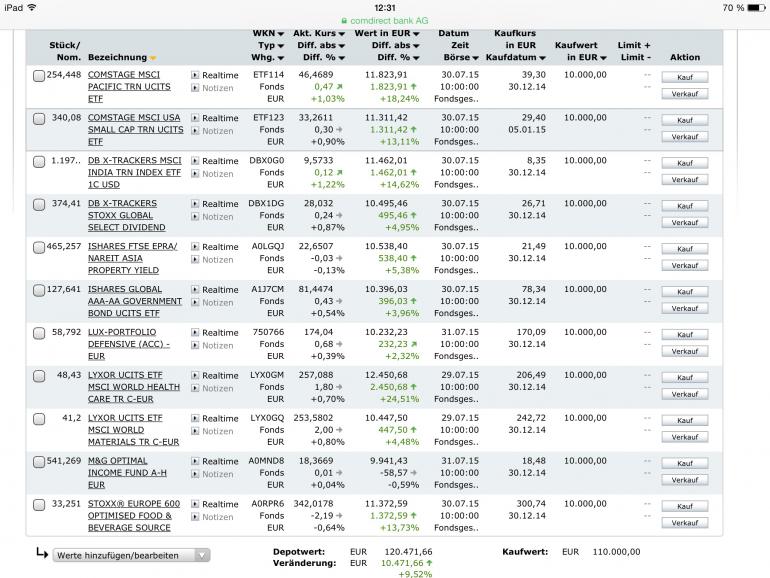Sort by Wert in EUR column header

[386, 33]
